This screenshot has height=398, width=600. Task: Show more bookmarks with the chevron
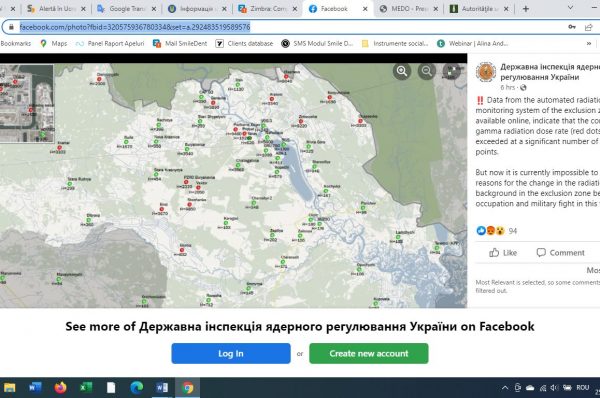click(x=589, y=44)
